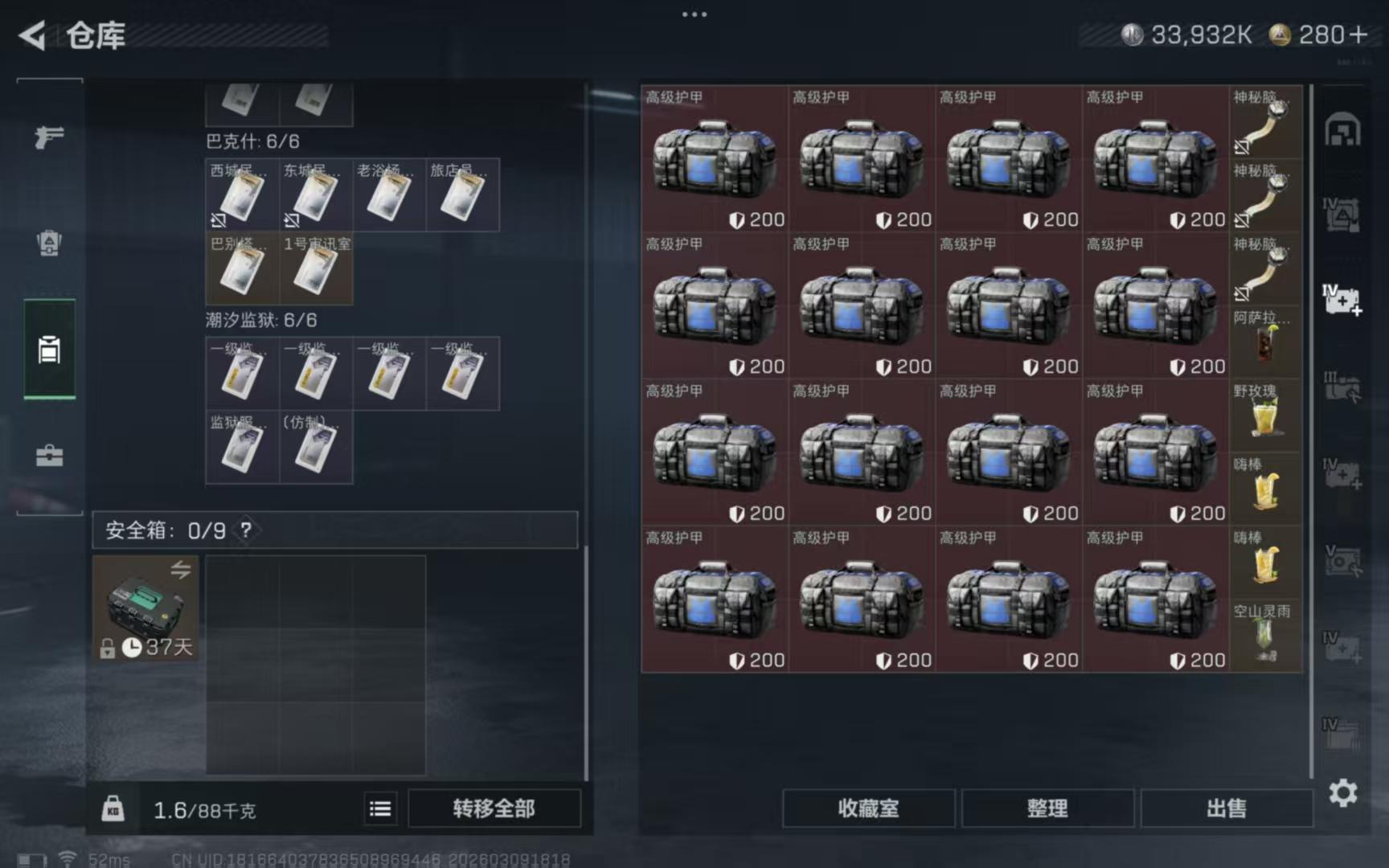Click the 出售 sell button
Screen dimensions: 1389x868
[x=1227, y=809]
